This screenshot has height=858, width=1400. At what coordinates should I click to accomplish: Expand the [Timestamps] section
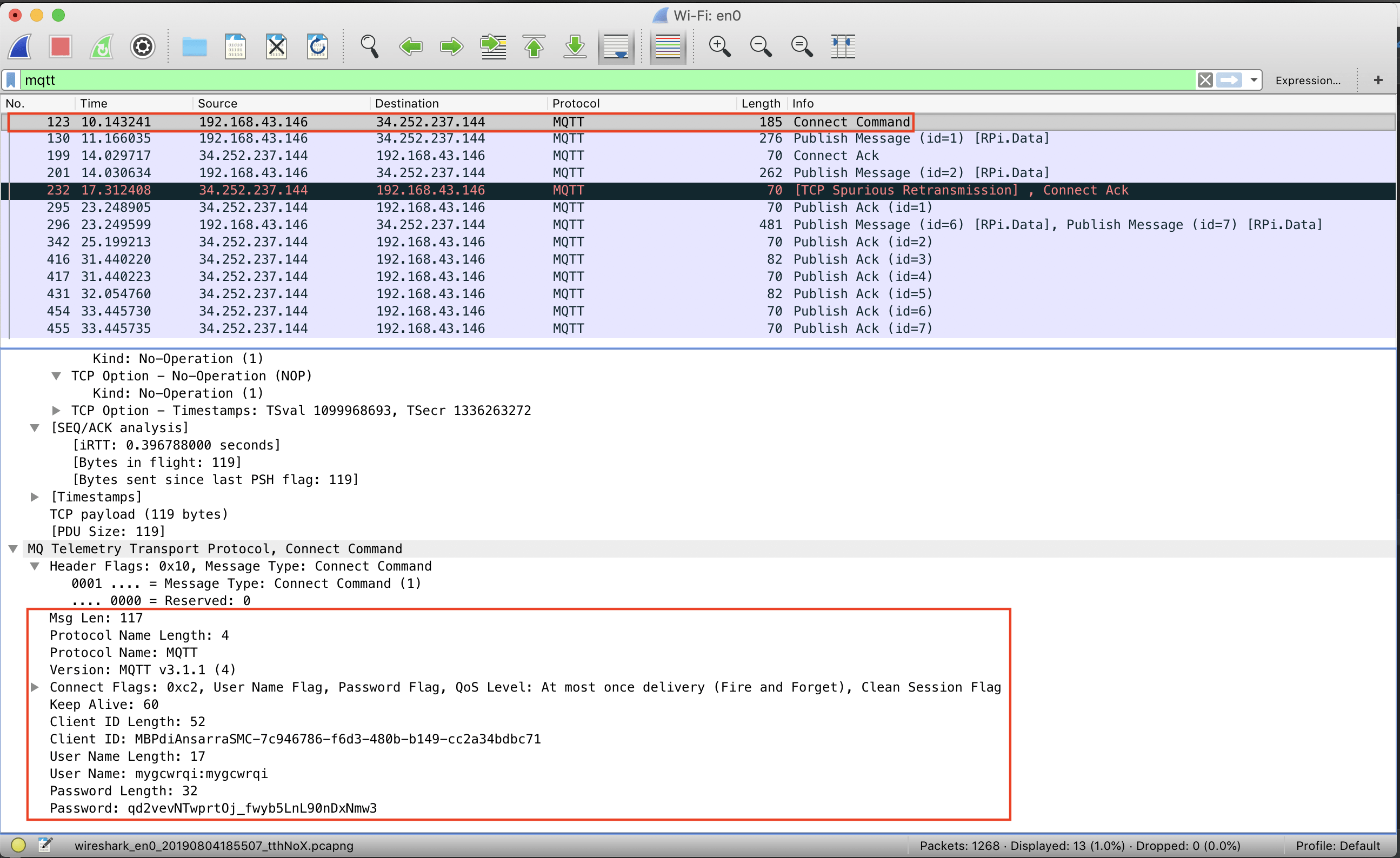[x=35, y=497]
